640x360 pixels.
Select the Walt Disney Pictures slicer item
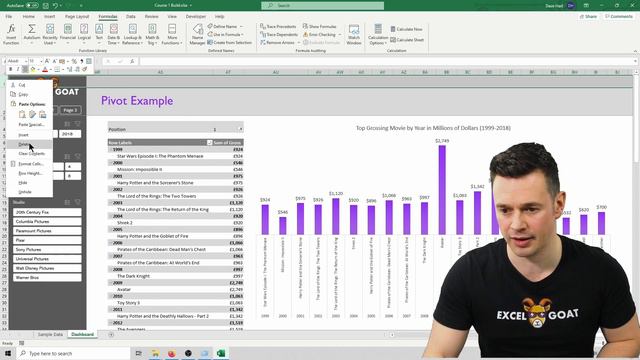pyautogui.click(x=47, y=268)
